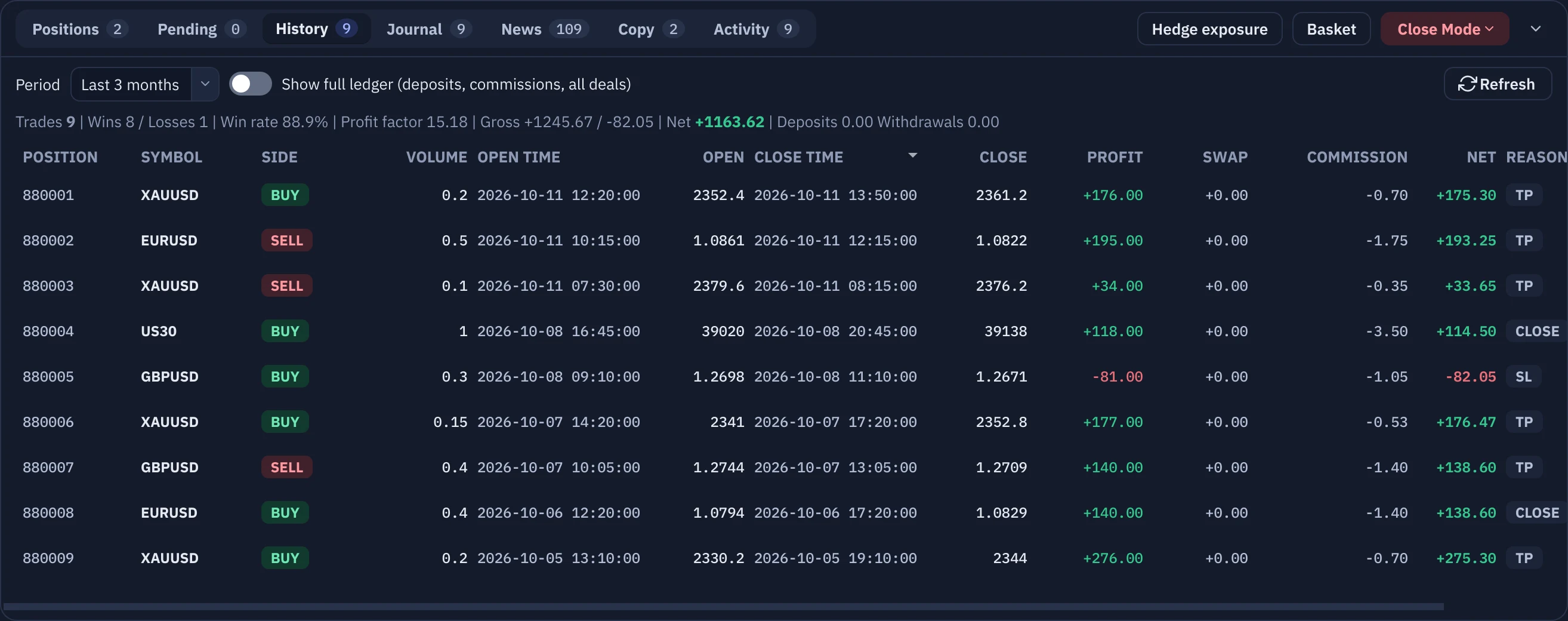The width and height of the screenshot is (1568, 621).
Task: Sort by COMMISSION column header
Action: click(1357, 157)
